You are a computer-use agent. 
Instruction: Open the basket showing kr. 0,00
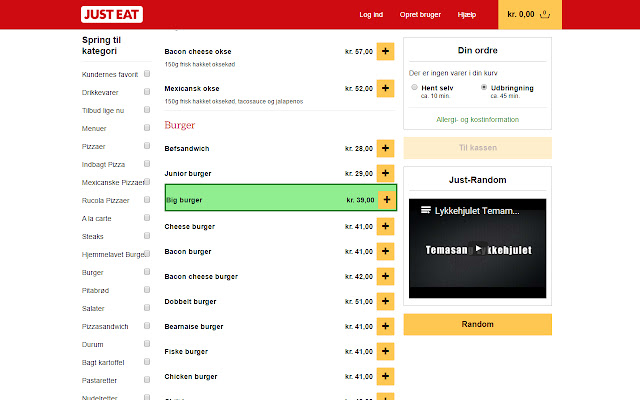(529, 14)
